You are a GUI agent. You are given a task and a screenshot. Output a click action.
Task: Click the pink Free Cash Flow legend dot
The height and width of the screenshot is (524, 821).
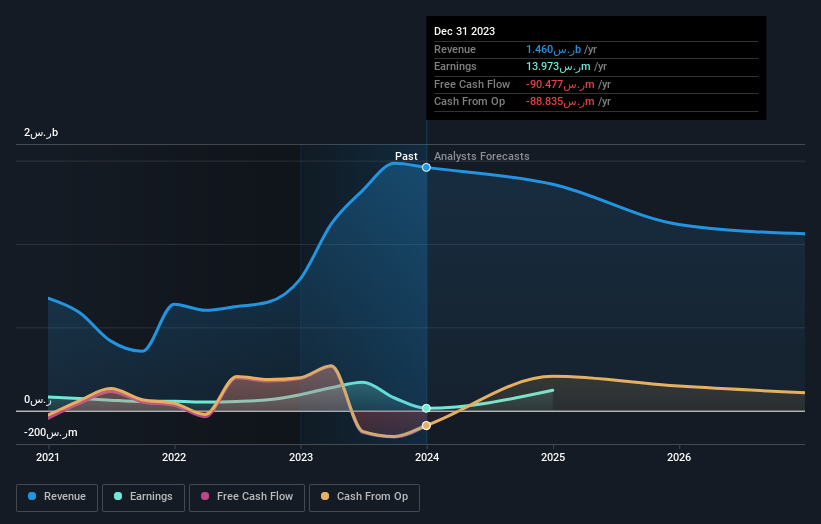pos(205,496)
